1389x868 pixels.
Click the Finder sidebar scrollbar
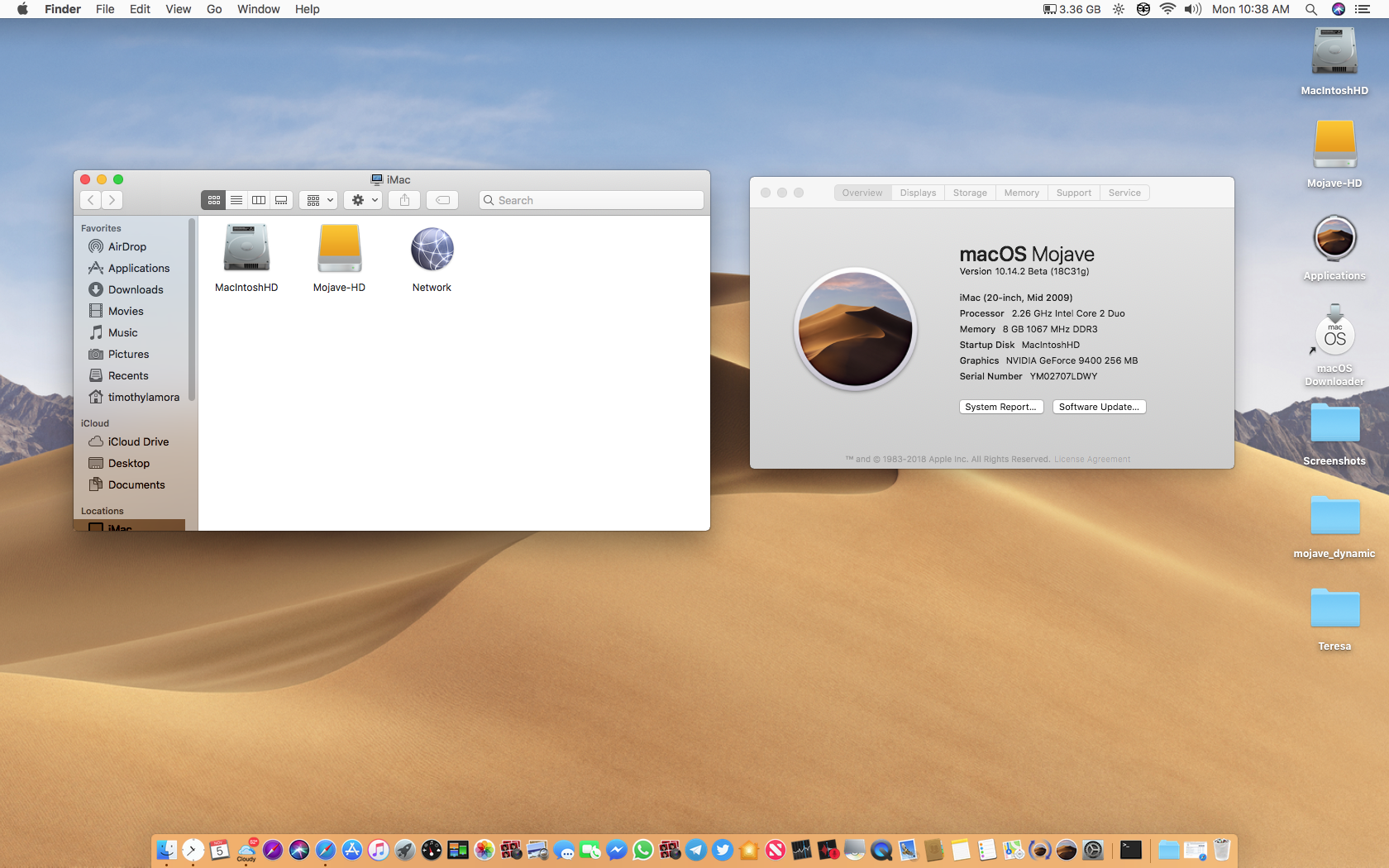pos(192,310)
